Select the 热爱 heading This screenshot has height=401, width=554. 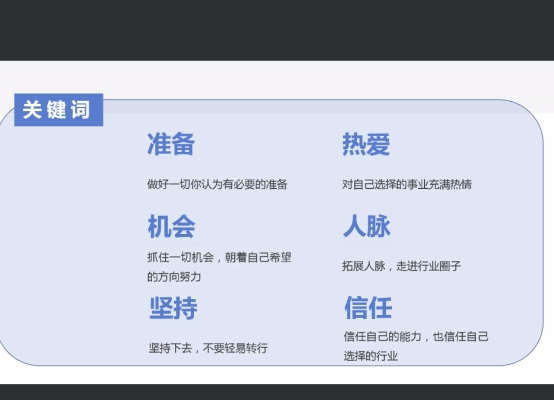coord(366,144)
